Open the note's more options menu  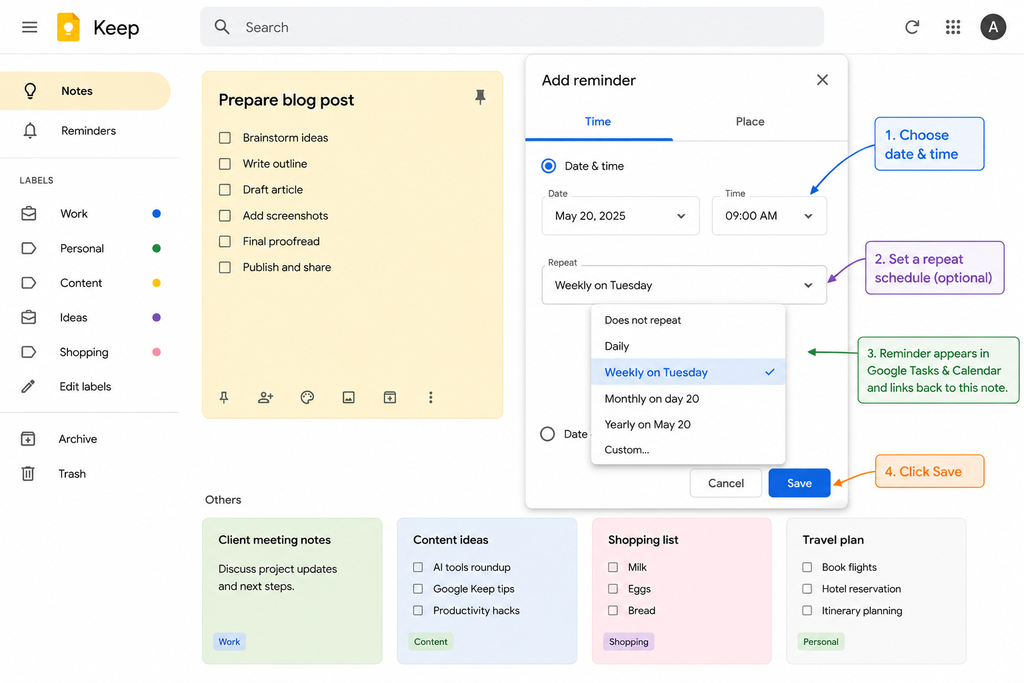[430, 397]
